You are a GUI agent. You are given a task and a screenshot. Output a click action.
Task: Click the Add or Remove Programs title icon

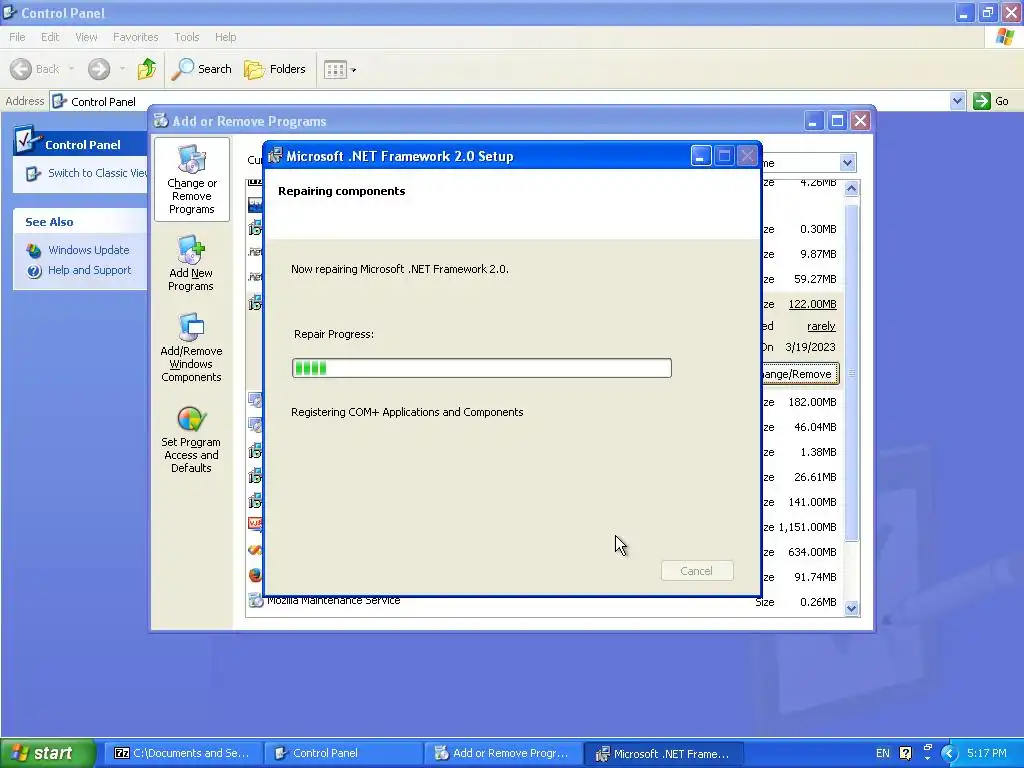pos(161,120)
